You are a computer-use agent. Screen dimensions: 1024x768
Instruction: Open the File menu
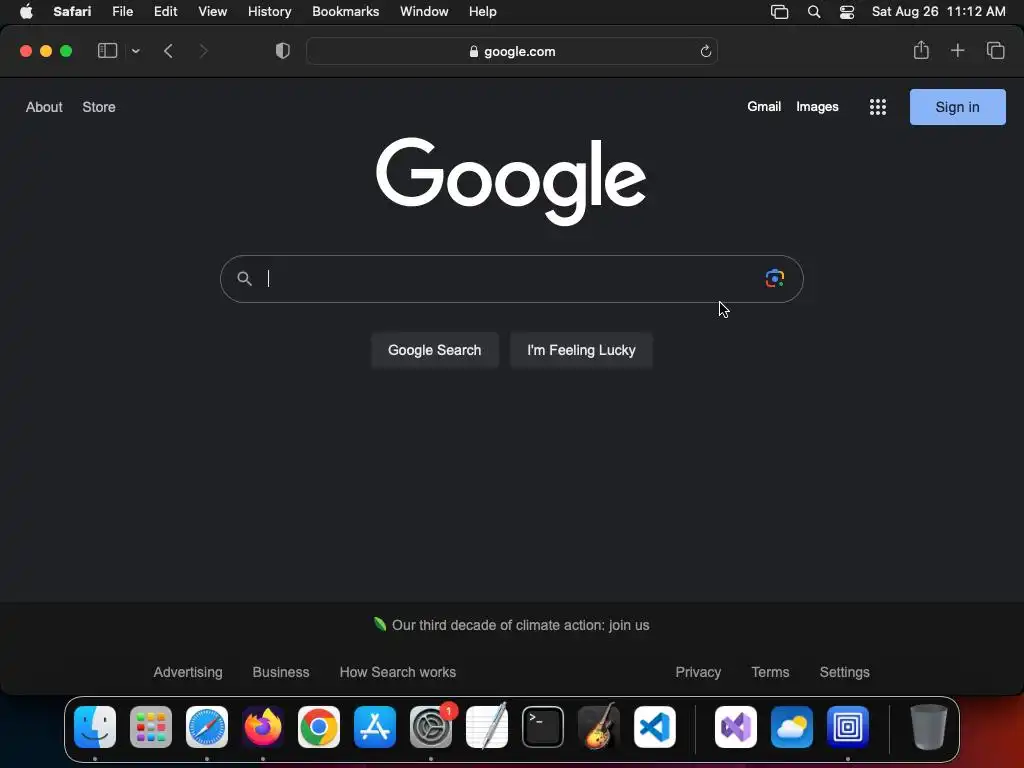coord(123,12)
